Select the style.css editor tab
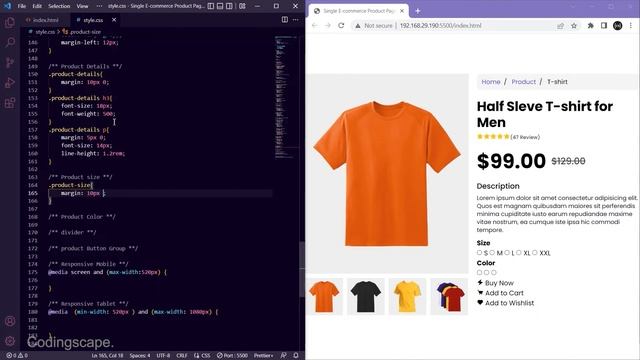This screenshot has height=360, width=640. 93,20
